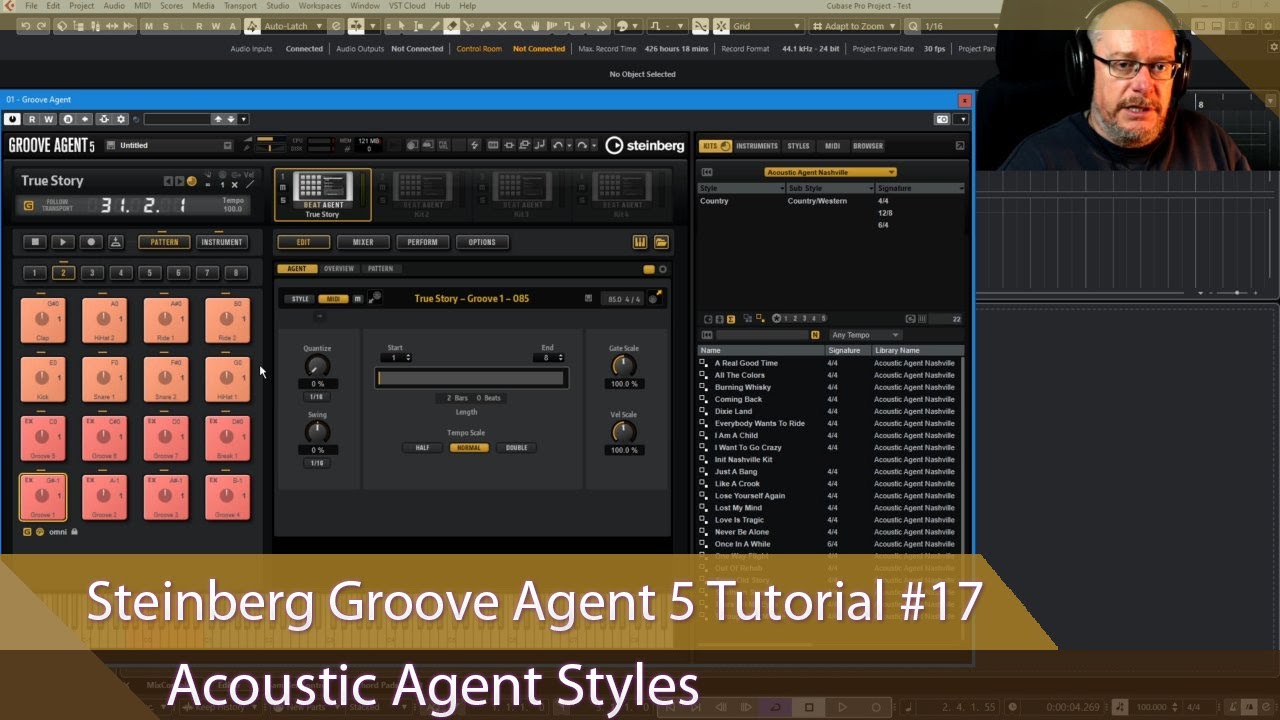Select Beat Agent True Story kit slot

323,194
